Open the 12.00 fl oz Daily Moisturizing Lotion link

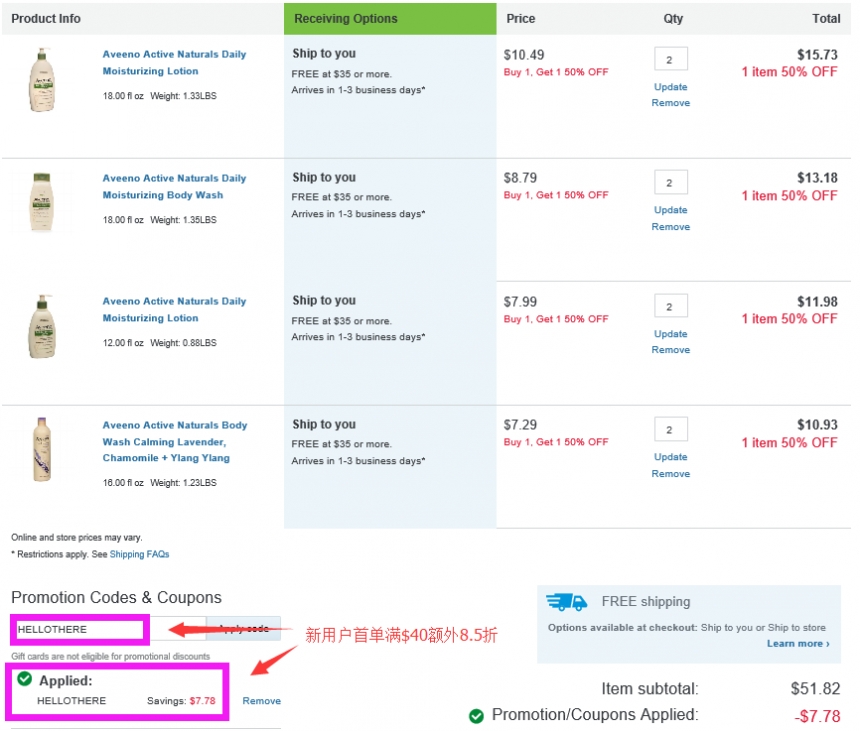pos(174,309)
